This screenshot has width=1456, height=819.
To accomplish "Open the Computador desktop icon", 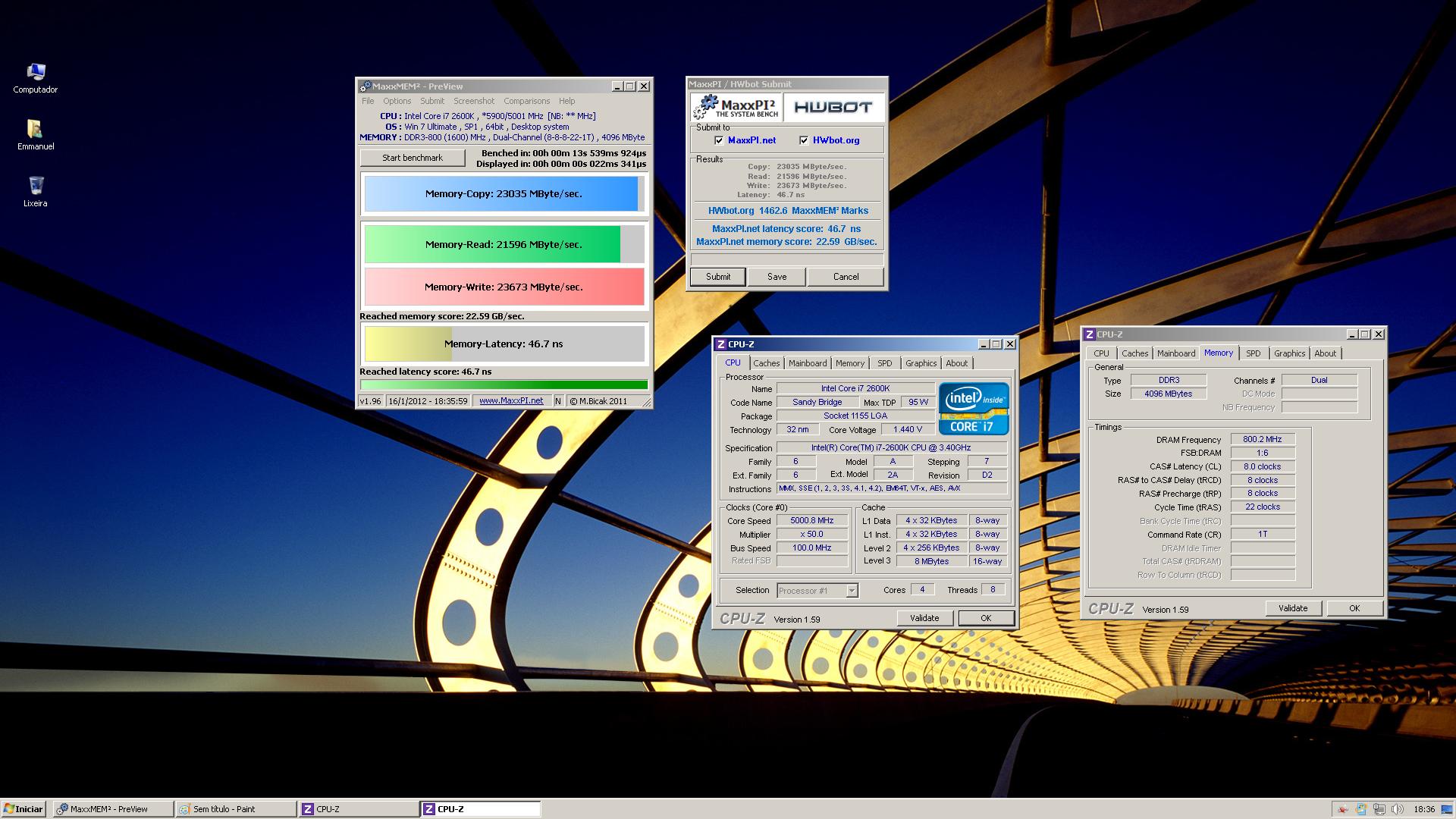I will pos(36,79).
